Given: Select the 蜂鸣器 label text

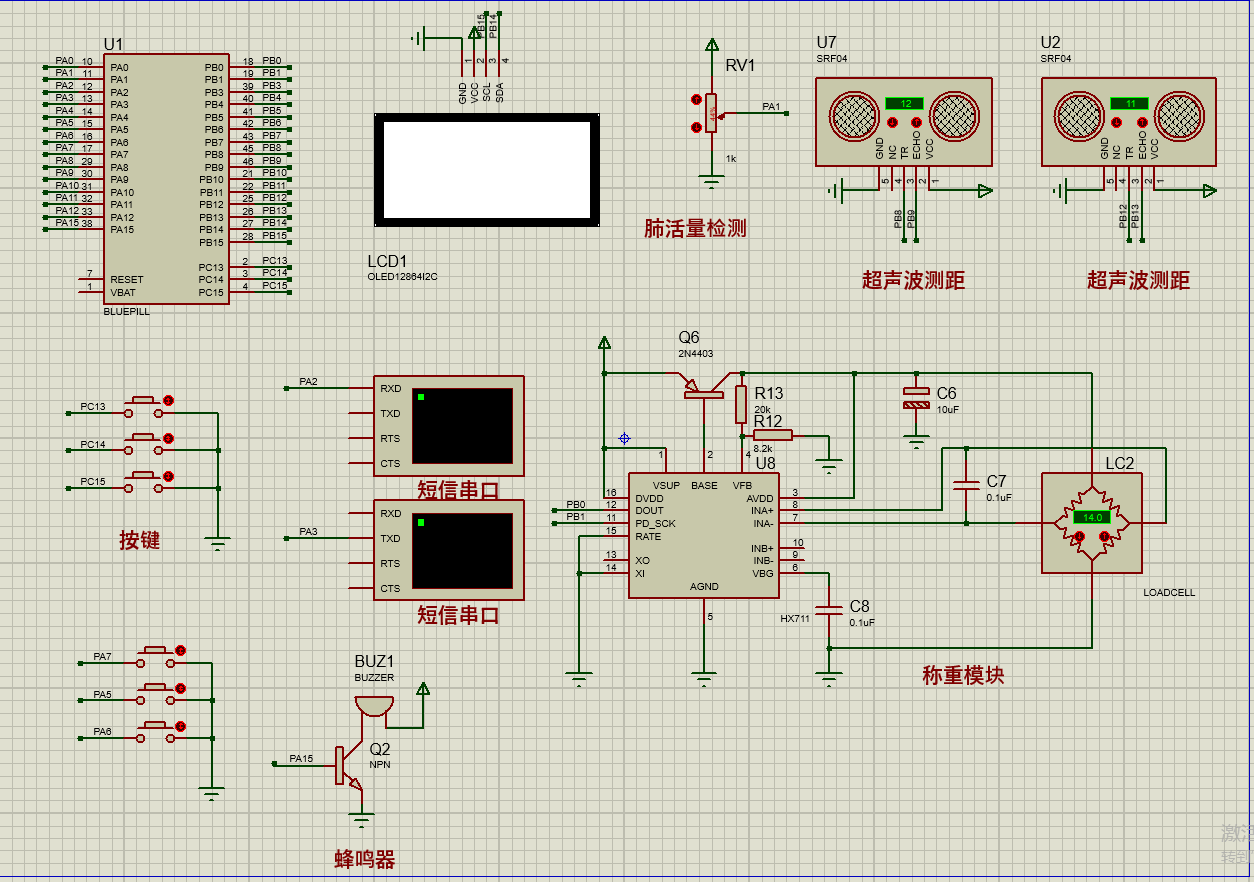Looking at the screenshot, I should pyautogui.click(x=364, y=859).
